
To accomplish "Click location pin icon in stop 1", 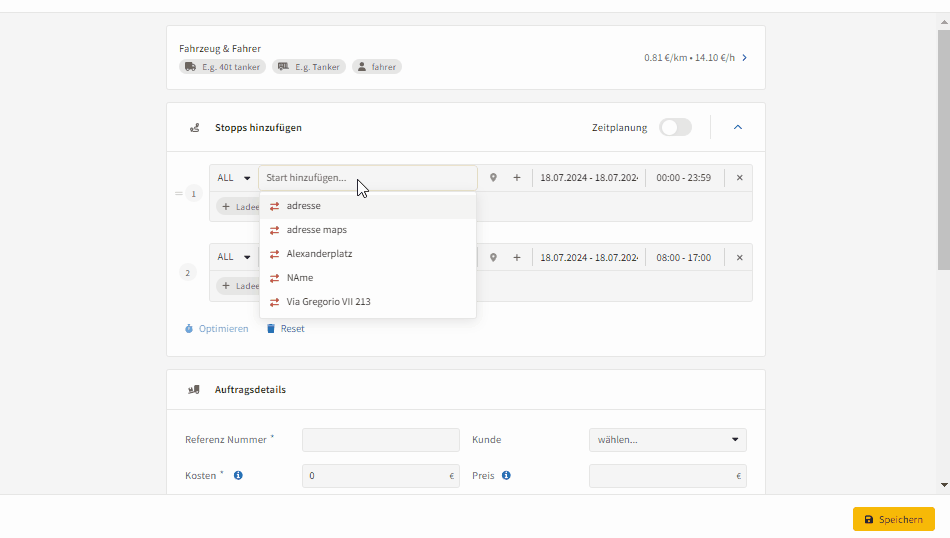I will click(493, 178).
